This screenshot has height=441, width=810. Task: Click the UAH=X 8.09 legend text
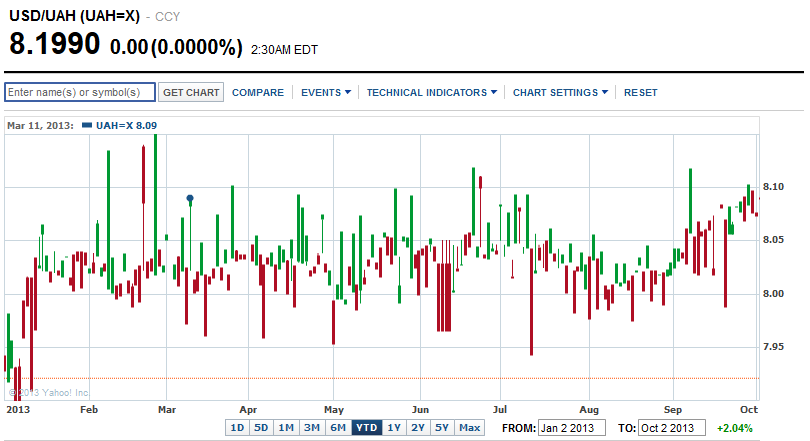tap(127, 125)
